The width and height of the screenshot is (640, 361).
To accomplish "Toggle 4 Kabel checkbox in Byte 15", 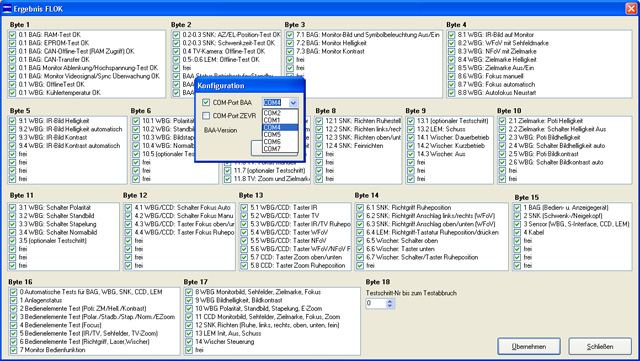I will point(517,233).
